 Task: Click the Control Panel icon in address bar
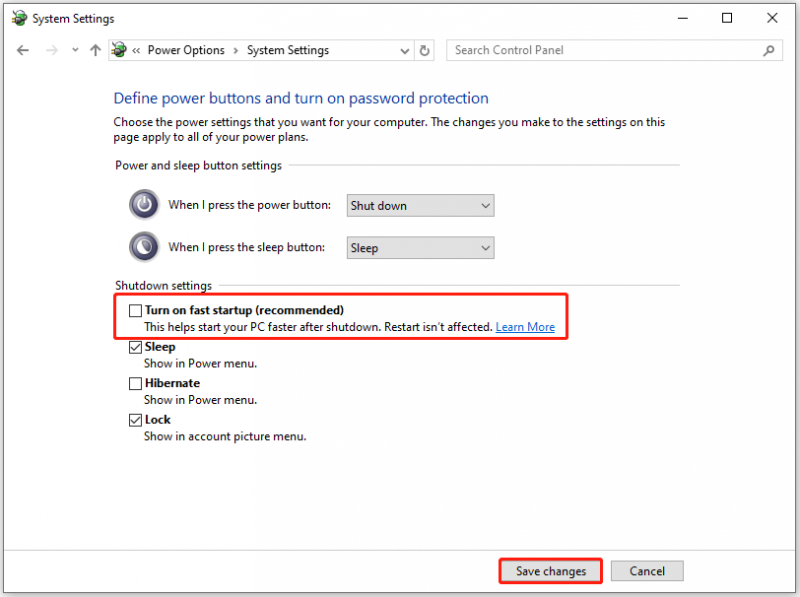(119, 50)
